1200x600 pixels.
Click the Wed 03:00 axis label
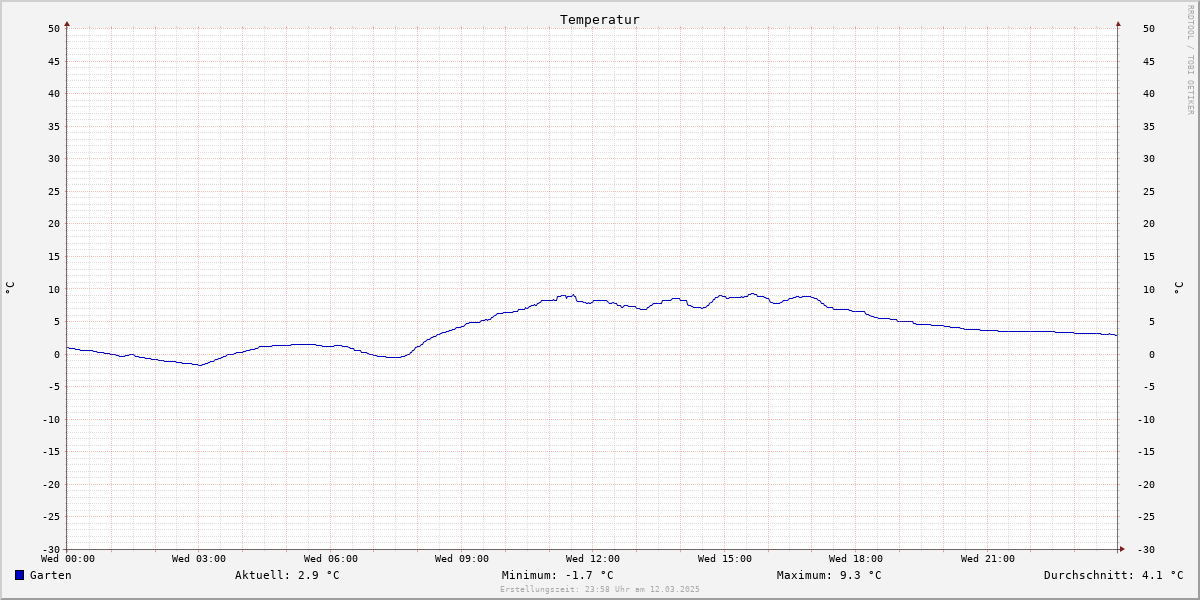(x=199, y=559)
